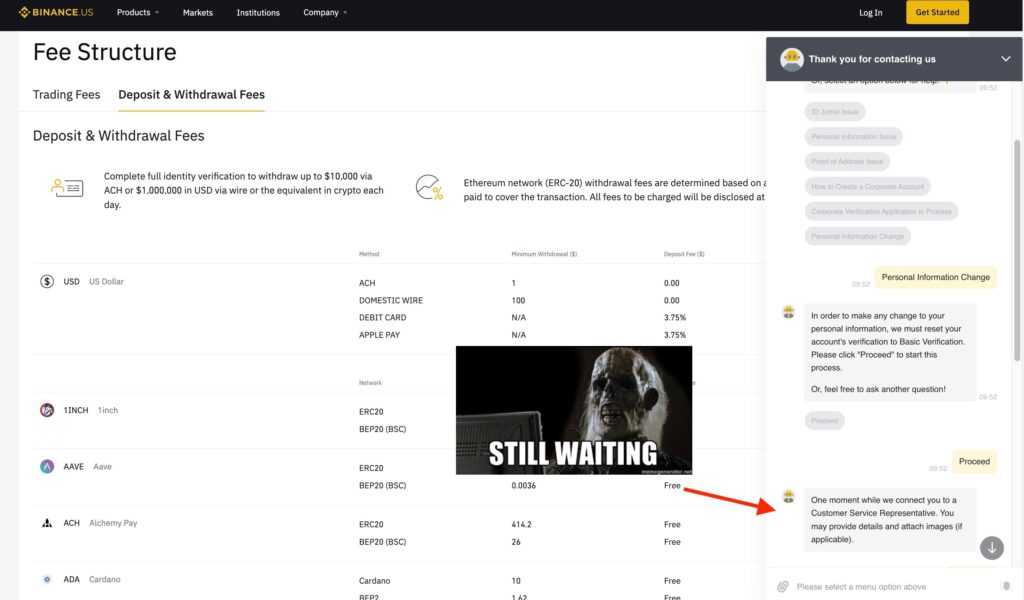This screenshot has height=600, width=1024.
Task: Click the AAVE token icon
Action: 47,466
